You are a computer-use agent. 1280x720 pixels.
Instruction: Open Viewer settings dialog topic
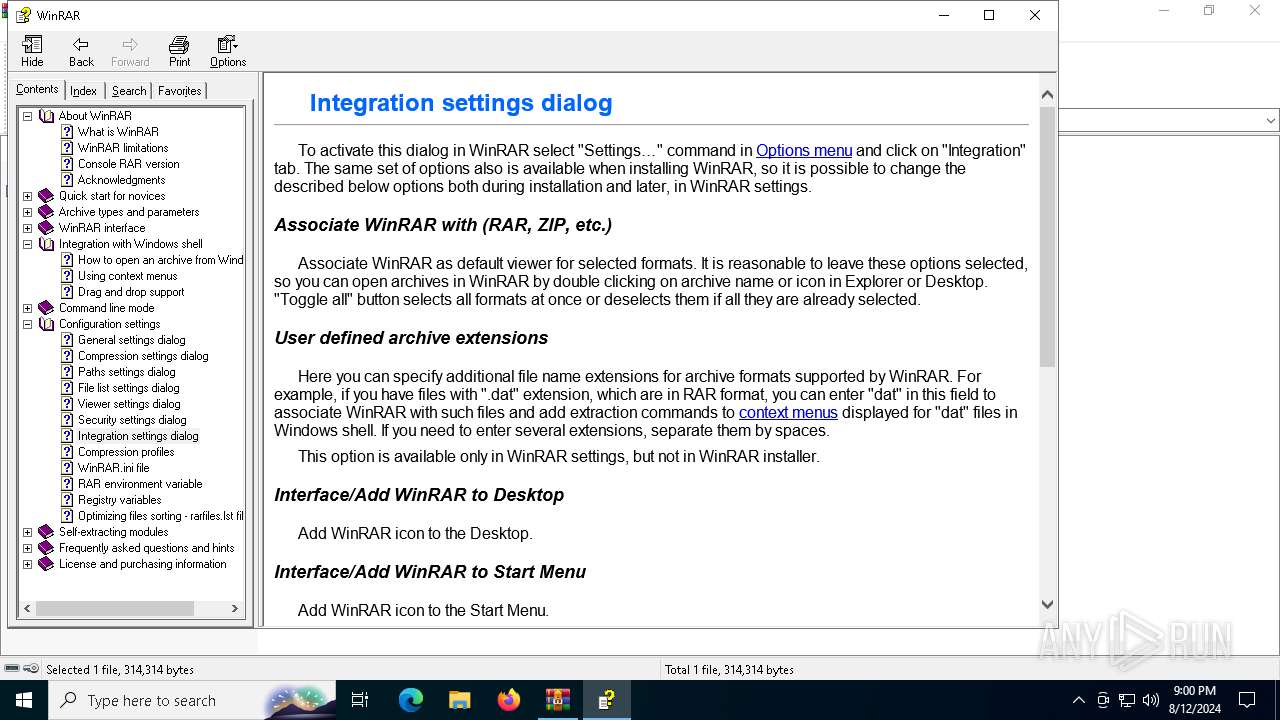point(129,404)
